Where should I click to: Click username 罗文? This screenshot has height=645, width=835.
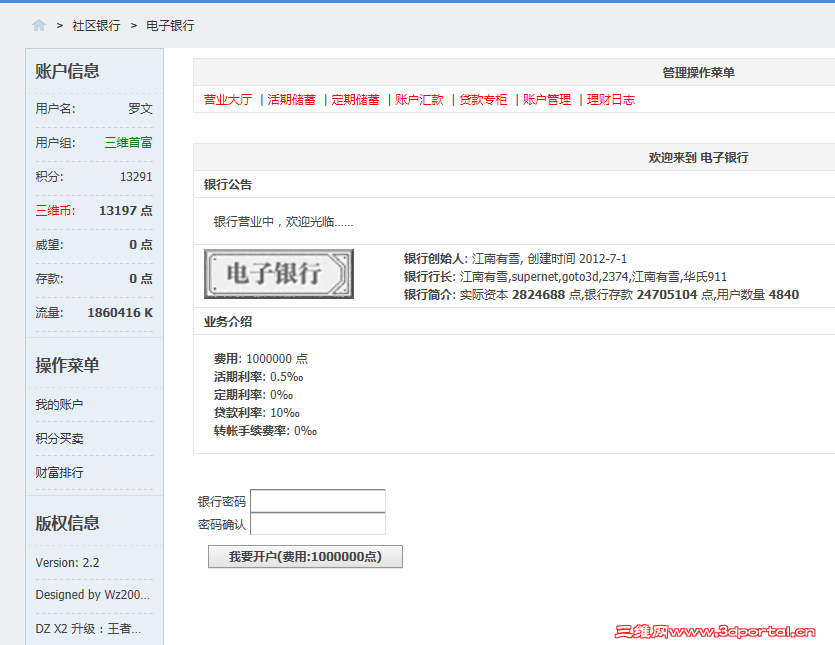pos(141,109)
